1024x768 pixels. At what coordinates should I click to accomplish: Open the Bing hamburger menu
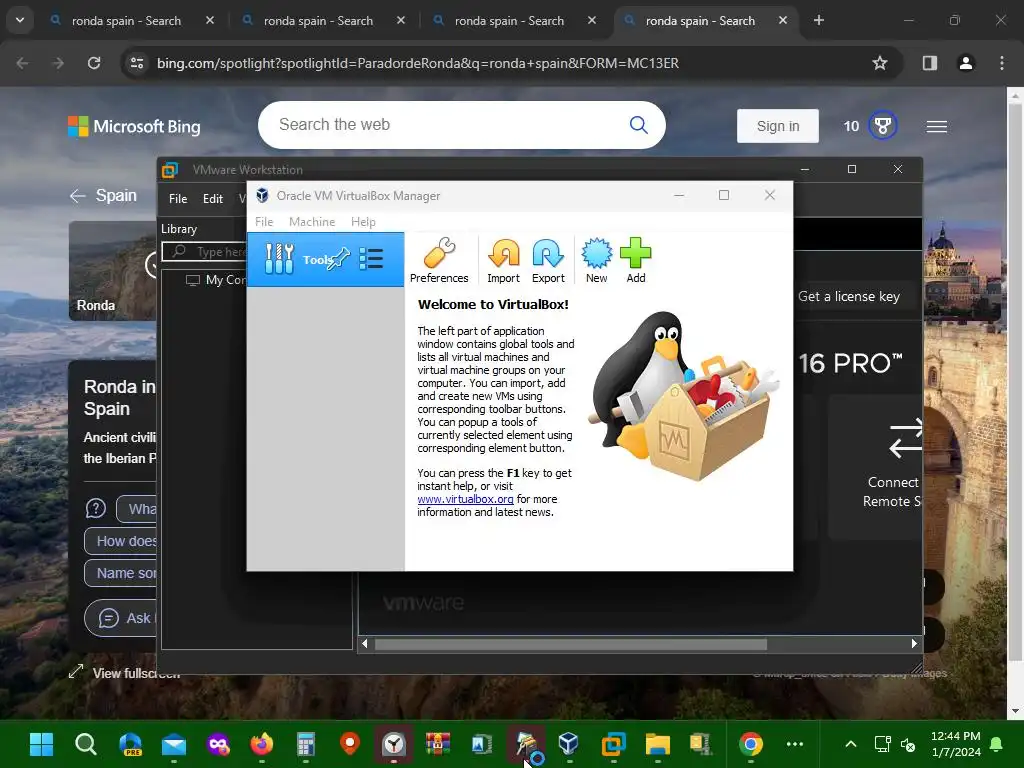[936, 126]
